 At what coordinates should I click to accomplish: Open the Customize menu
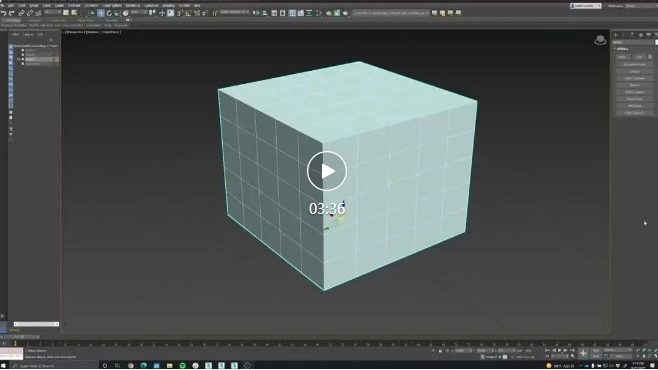(x=151, y=5)
